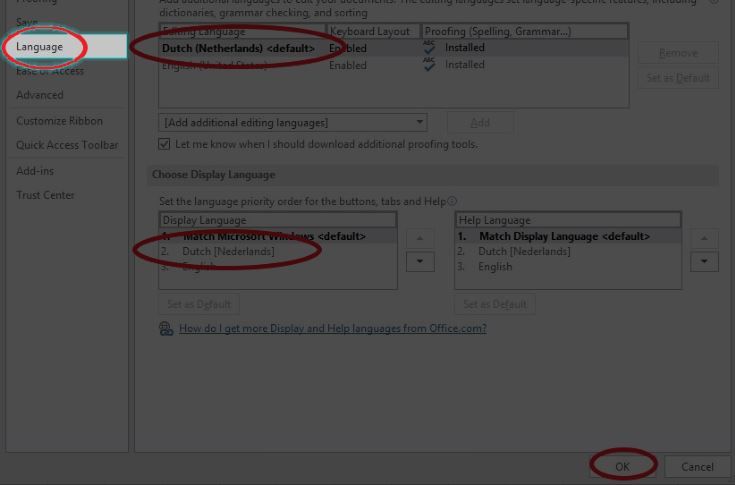This screenshot has height=485, width=735.
Task: Click the proofing Installed icon for English
Action: coord(429,65)
